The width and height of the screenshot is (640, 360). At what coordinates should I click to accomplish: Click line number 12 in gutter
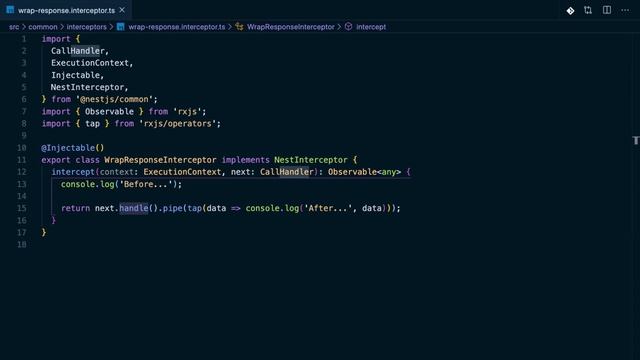pyautogui.click(x=22, y=172)
